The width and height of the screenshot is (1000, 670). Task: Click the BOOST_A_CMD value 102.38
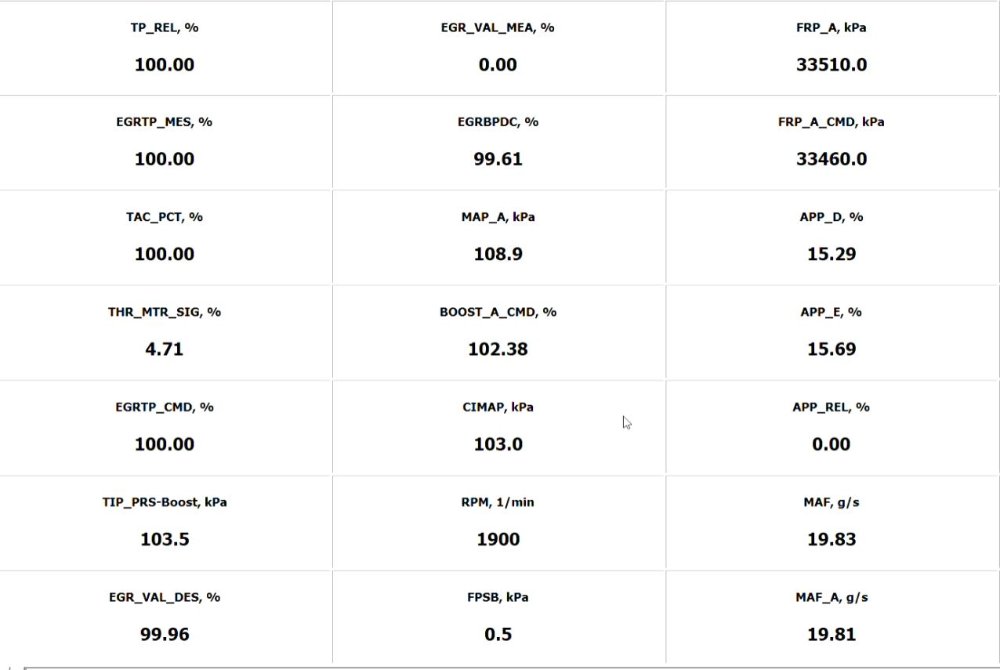498,349
